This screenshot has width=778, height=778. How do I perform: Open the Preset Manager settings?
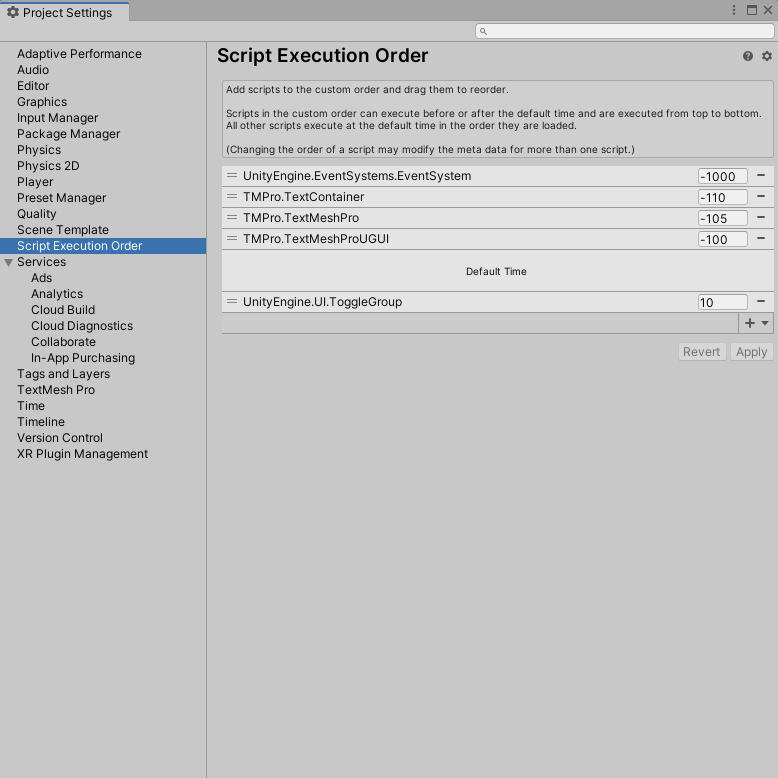pyautogui.click(x=62, y=198)
